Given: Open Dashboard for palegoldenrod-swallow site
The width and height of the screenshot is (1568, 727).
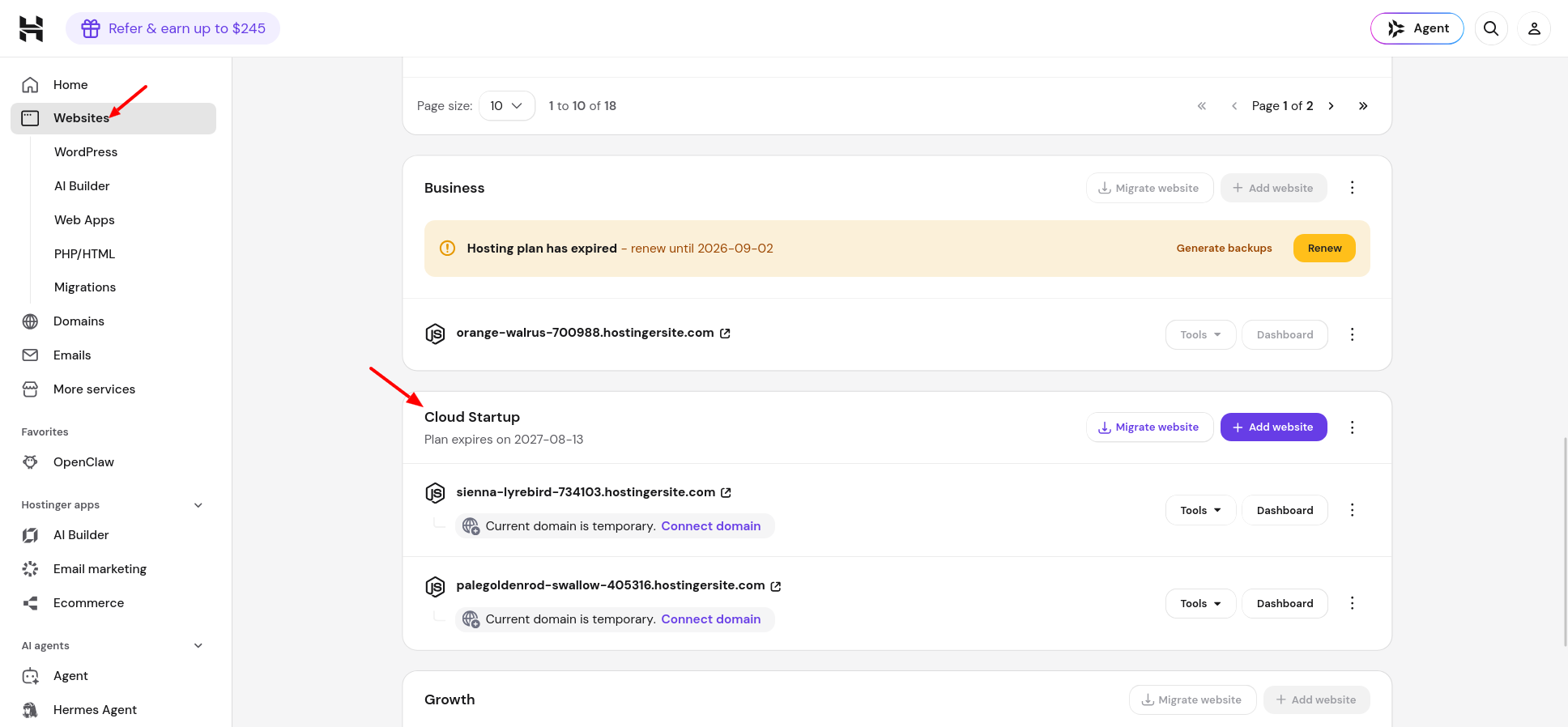Looking at the screenshot, I should tap(1285, 604).
